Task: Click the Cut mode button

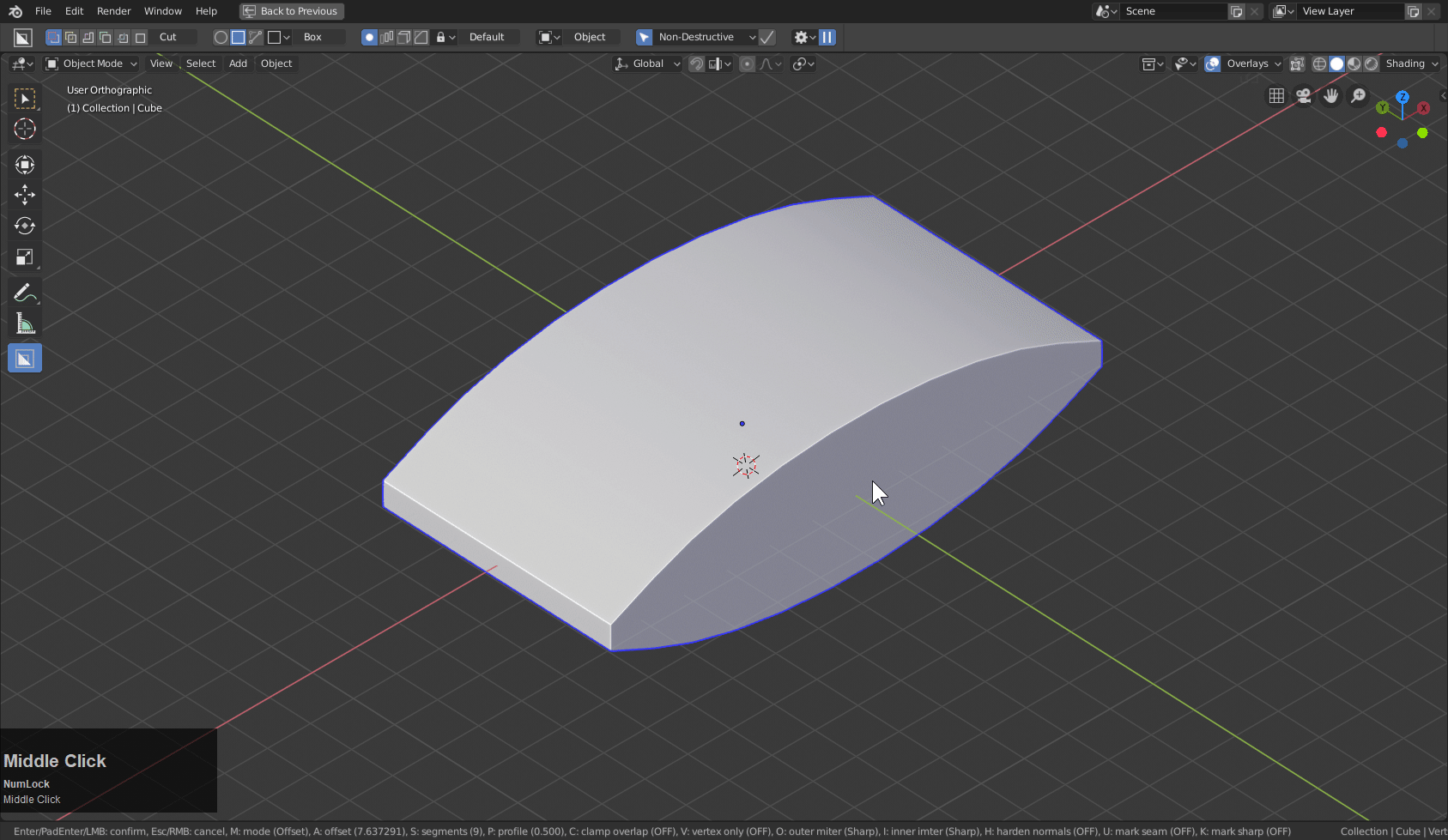Action: point(168,37)
